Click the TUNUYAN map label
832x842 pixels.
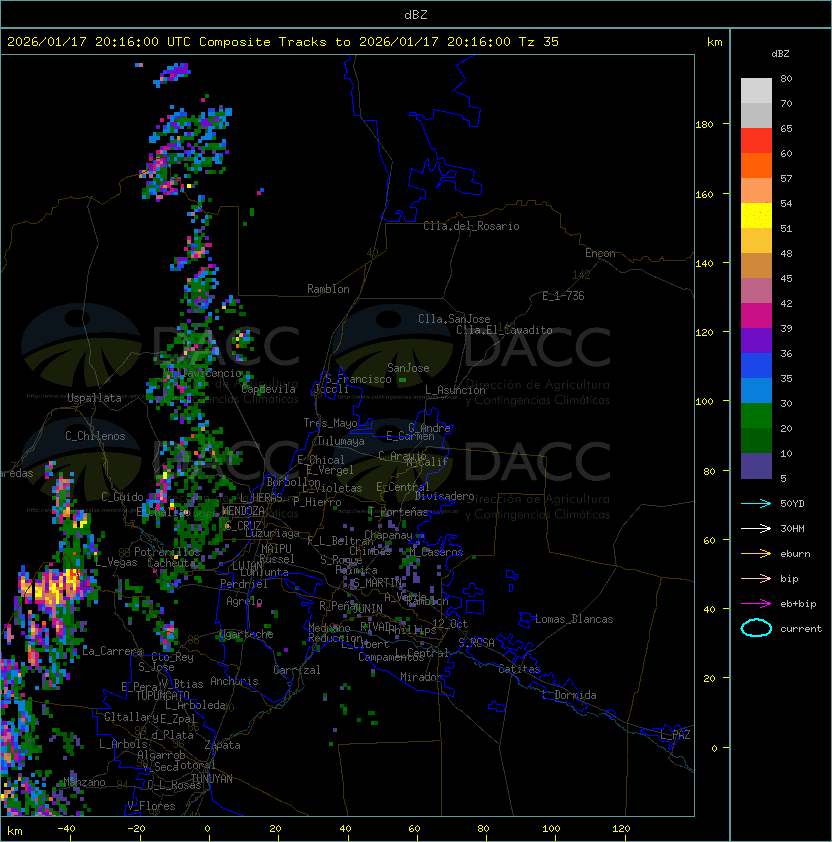coord(212,779)
